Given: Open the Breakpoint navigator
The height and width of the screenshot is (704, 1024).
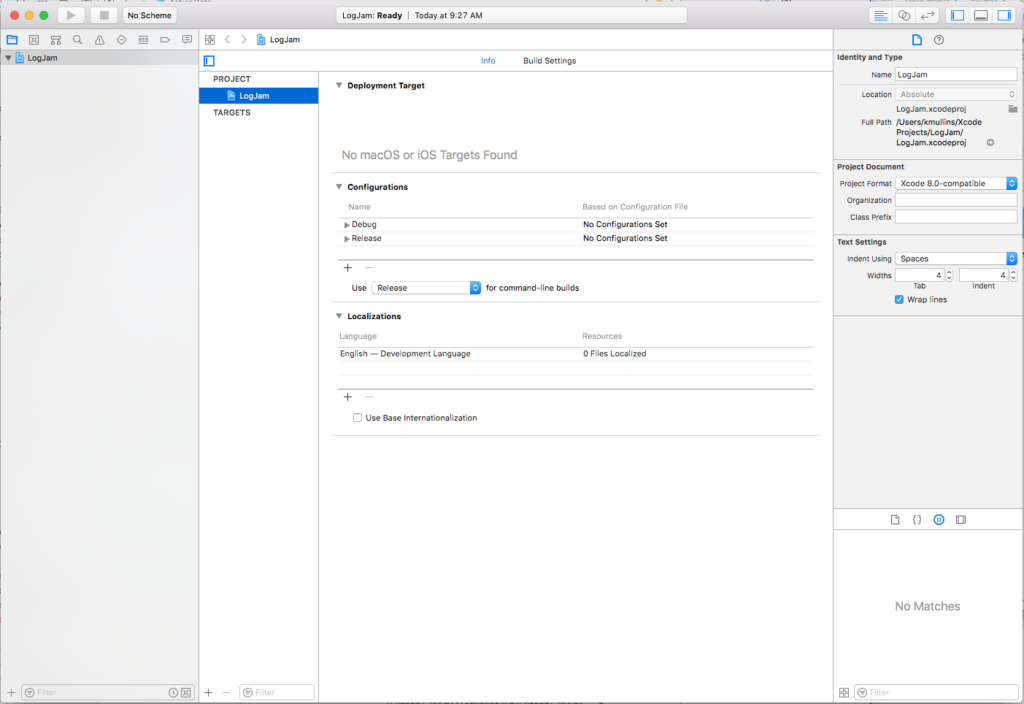Looking at the screenshot, I should click(x=165, y=39).
